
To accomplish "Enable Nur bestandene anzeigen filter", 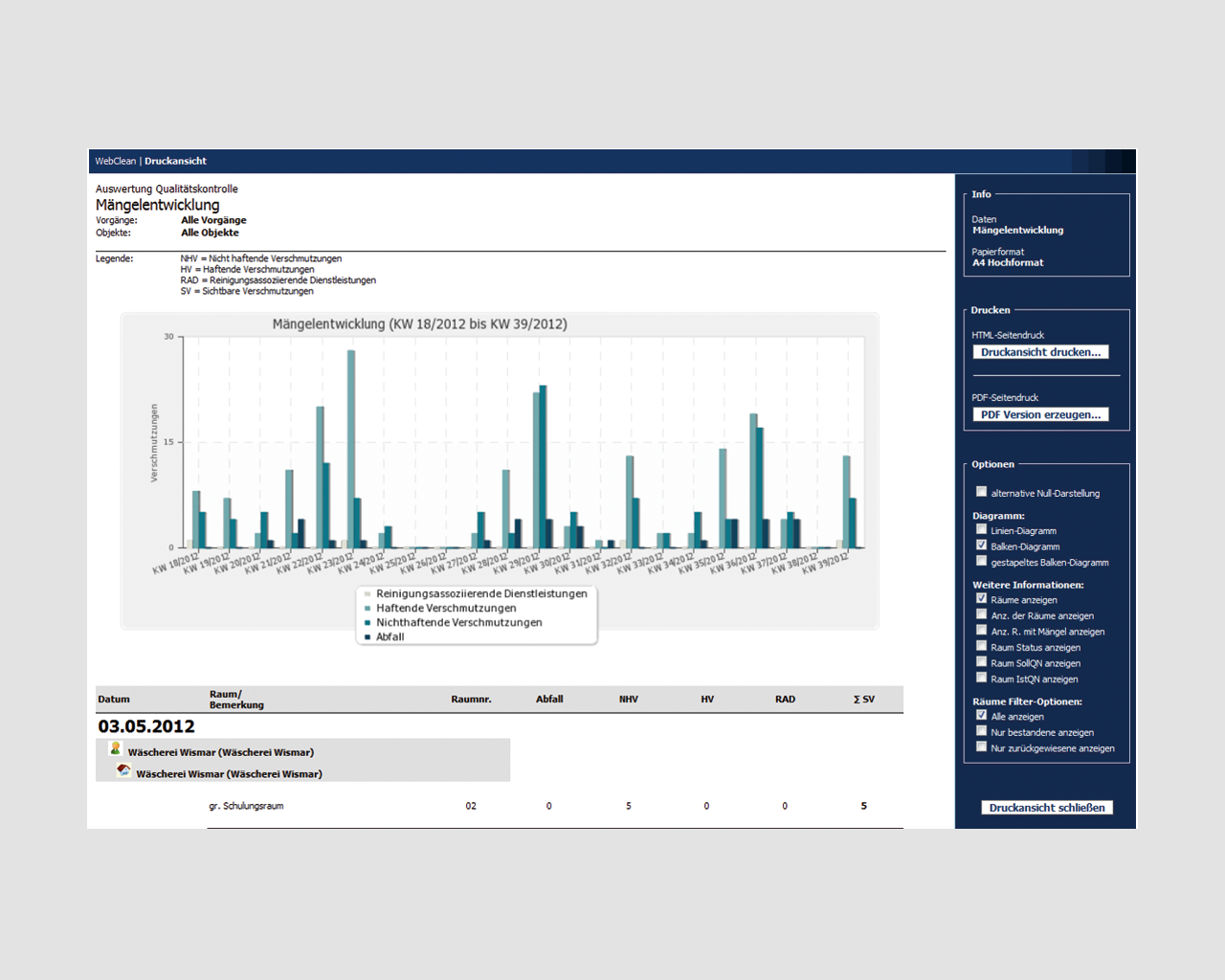I will (x=981, y=731).
